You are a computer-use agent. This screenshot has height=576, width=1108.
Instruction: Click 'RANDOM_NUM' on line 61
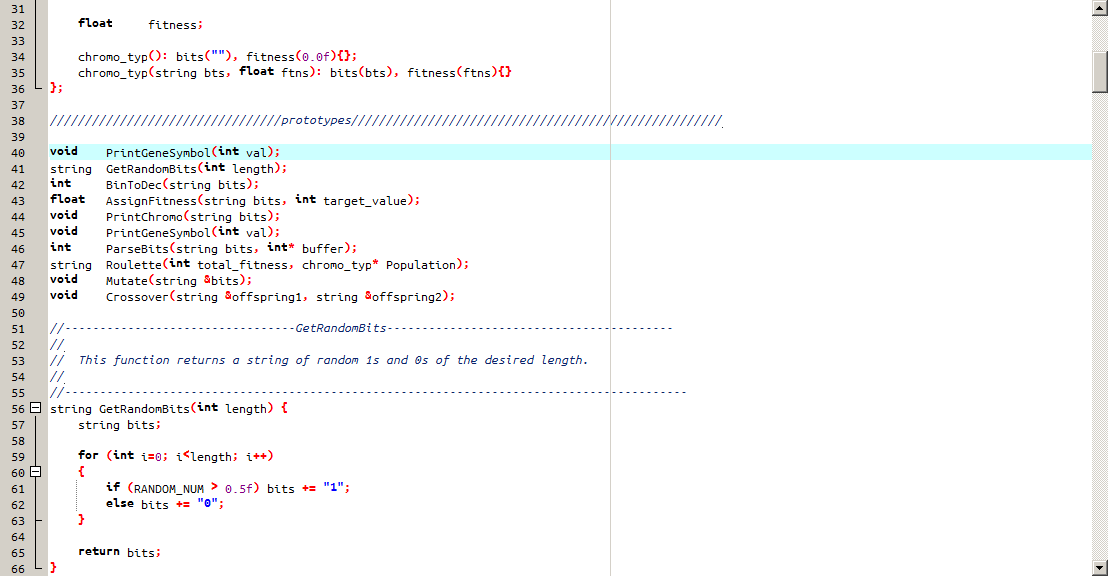click(169, 489)
